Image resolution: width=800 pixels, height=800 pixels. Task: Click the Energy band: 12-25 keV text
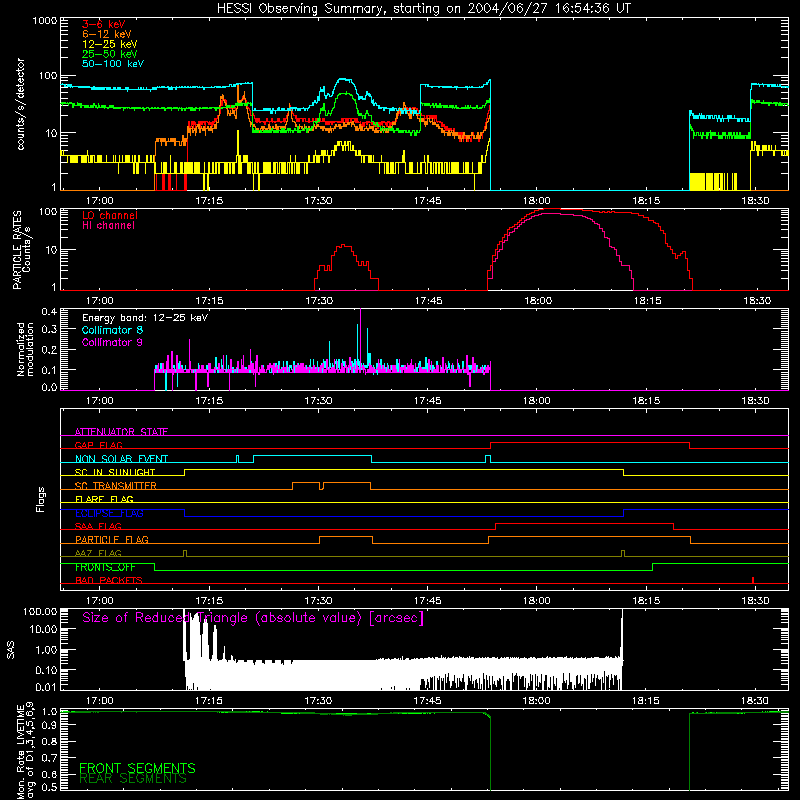pos(145,318)
